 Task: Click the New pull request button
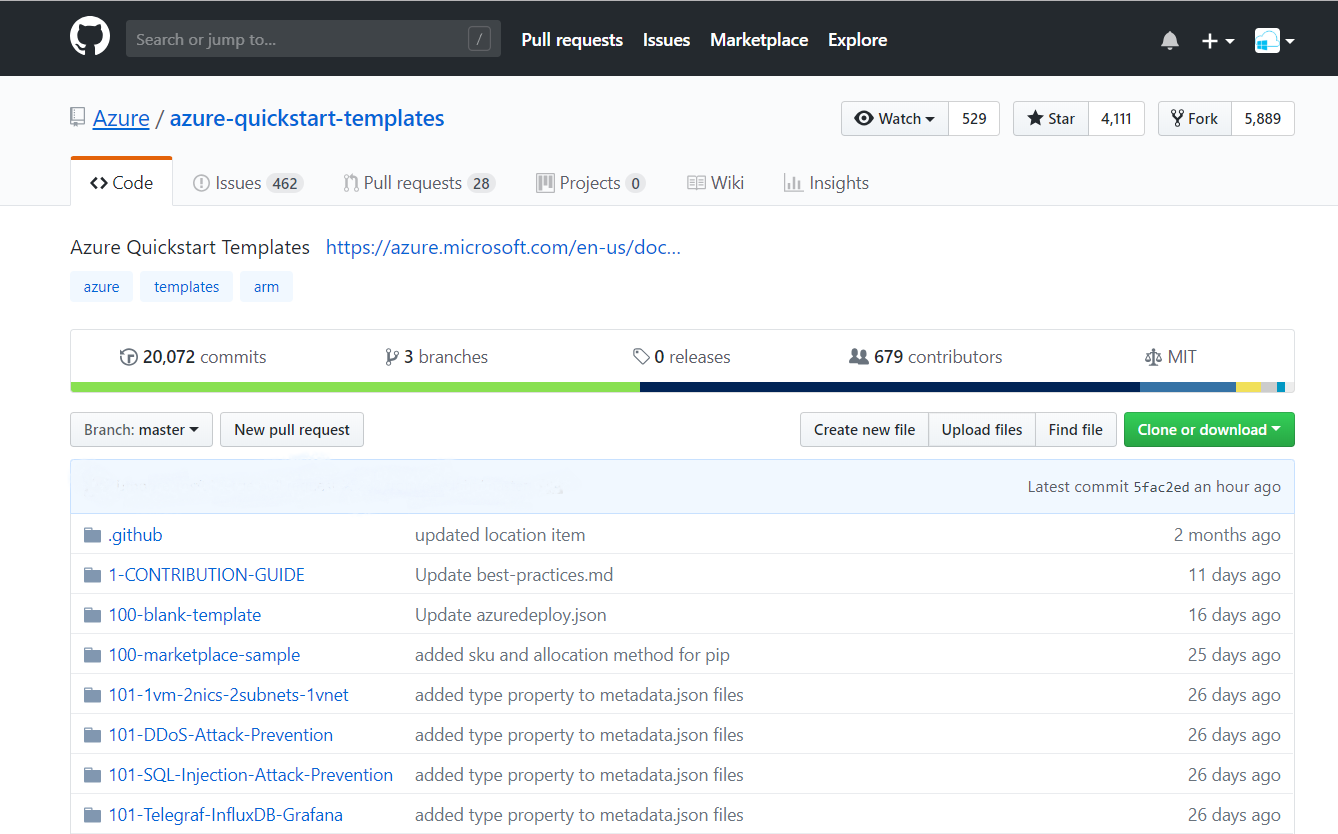click(x=292, y=430)
